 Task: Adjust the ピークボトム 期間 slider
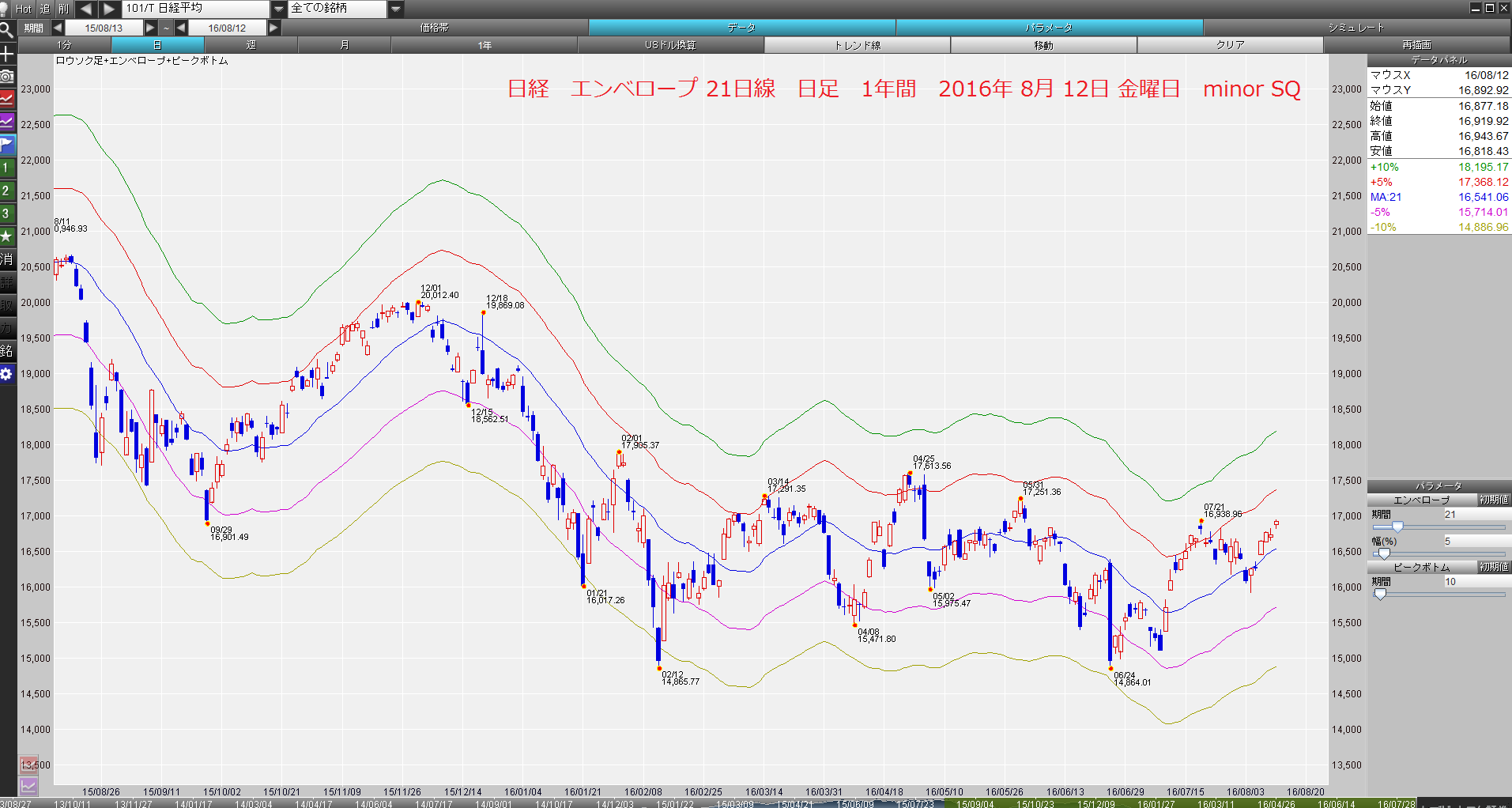click(x=1380, y=594)
